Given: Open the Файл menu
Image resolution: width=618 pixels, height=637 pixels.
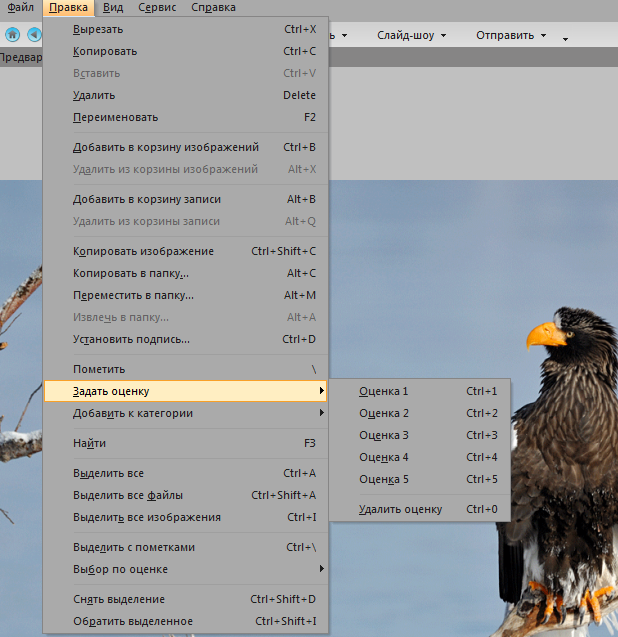Looking at the screenshot, I should pos(20,7).
